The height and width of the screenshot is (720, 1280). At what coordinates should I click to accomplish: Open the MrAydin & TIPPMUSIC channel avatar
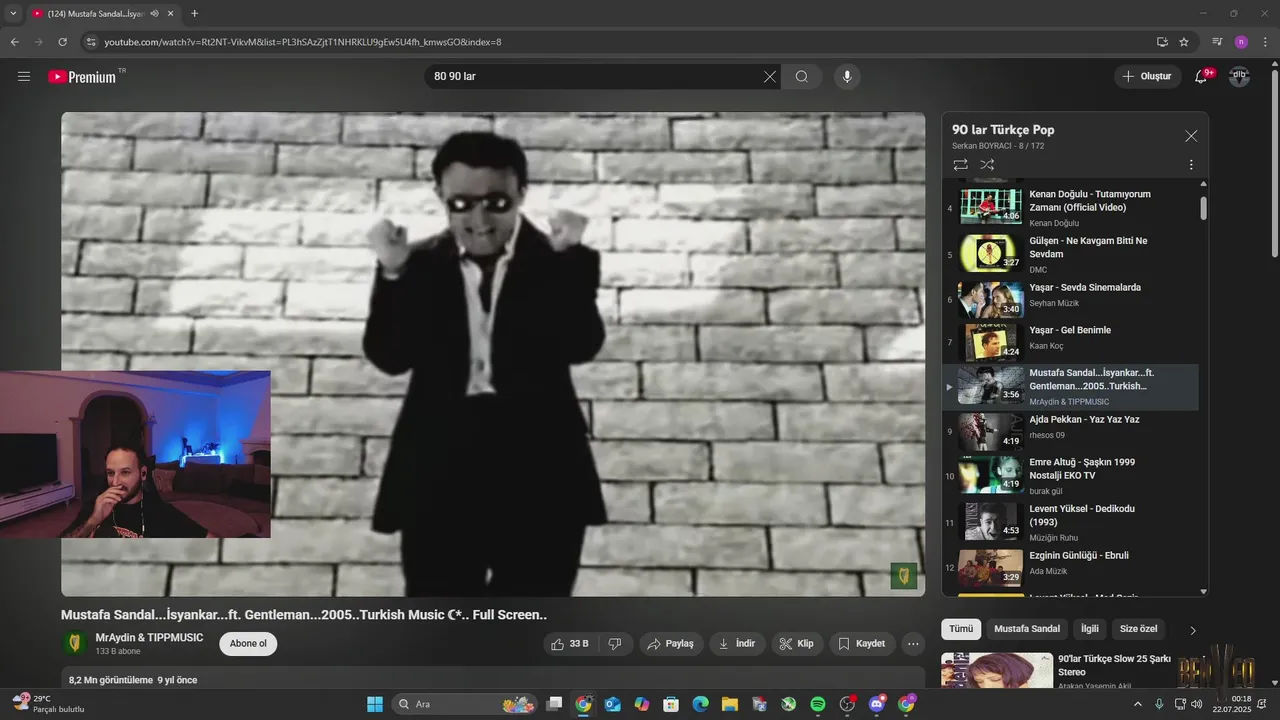tap(74, 643)
